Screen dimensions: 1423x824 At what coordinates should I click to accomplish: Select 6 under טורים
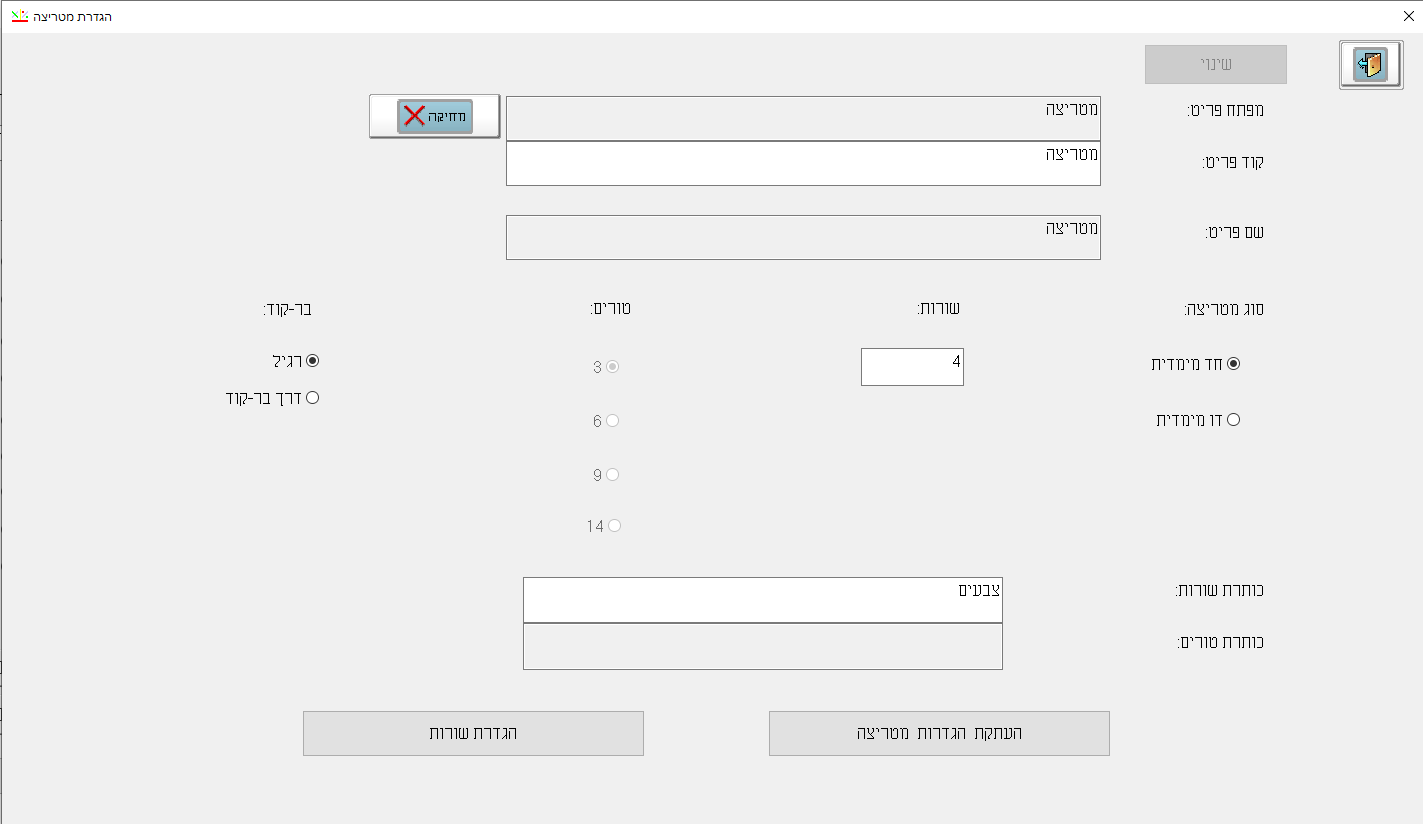pyautogui.click(x=613, y=421)
